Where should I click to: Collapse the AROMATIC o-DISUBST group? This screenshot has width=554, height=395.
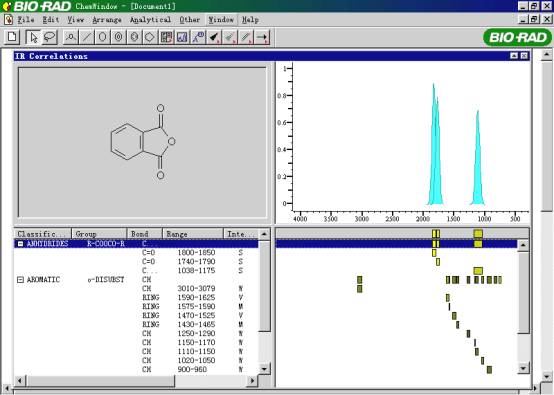click(20, 280)
